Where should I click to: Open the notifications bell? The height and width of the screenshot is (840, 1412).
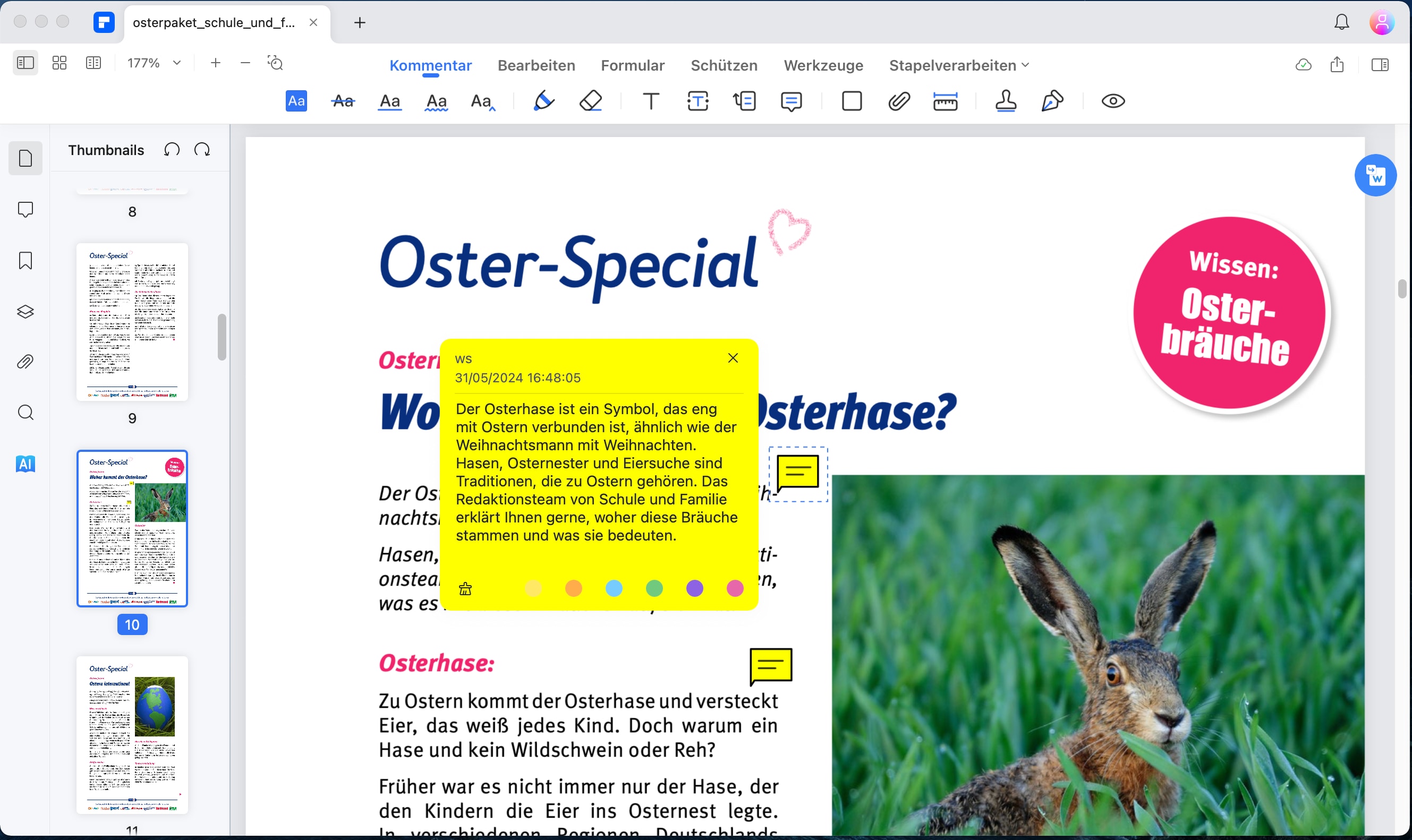[1341, 22]
